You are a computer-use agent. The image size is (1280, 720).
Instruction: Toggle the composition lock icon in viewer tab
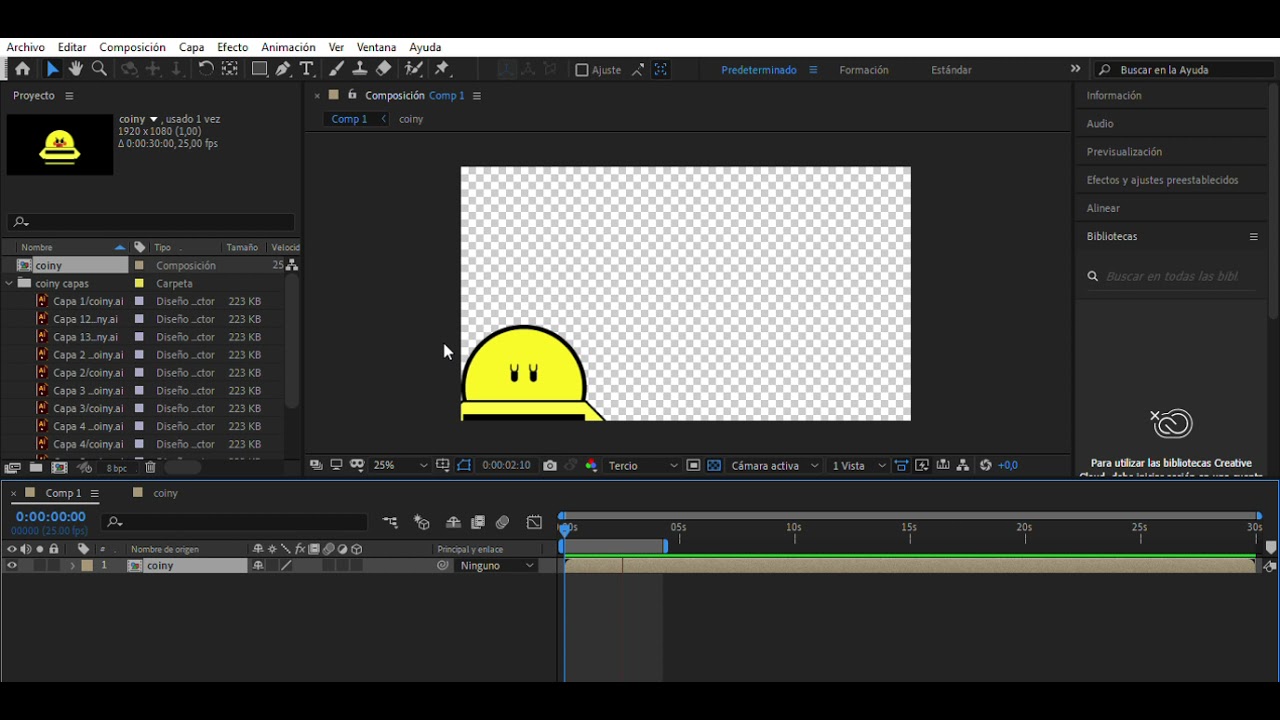pyautogui.click(x=352, y=95)
